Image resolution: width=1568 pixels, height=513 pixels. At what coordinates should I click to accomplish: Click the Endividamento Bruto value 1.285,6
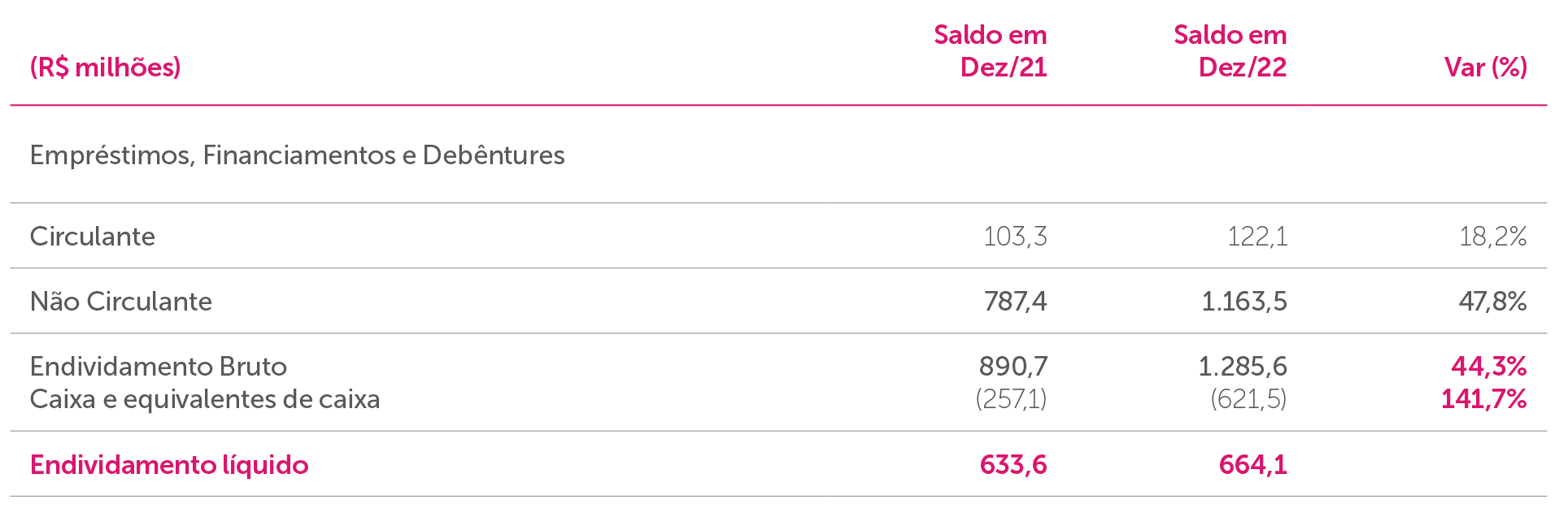(x=1242, y=366)
